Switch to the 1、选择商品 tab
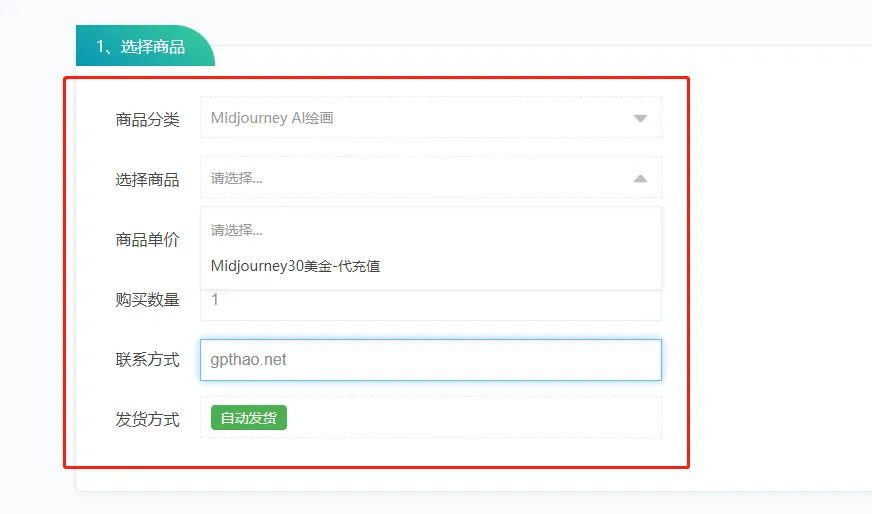The width and height of the screenshot is (872, 514). (141, 47)
